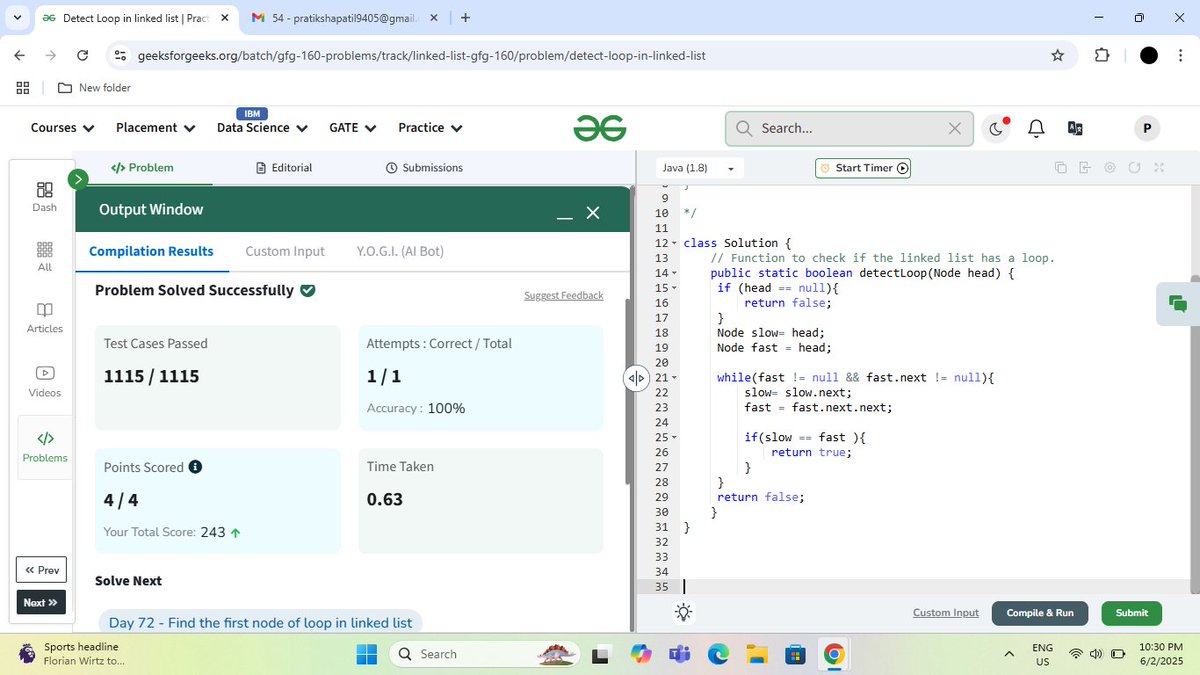Open the Articles sidebar icon
The height and width of the screenshot is (675, 1200).
tap(44, 317)
